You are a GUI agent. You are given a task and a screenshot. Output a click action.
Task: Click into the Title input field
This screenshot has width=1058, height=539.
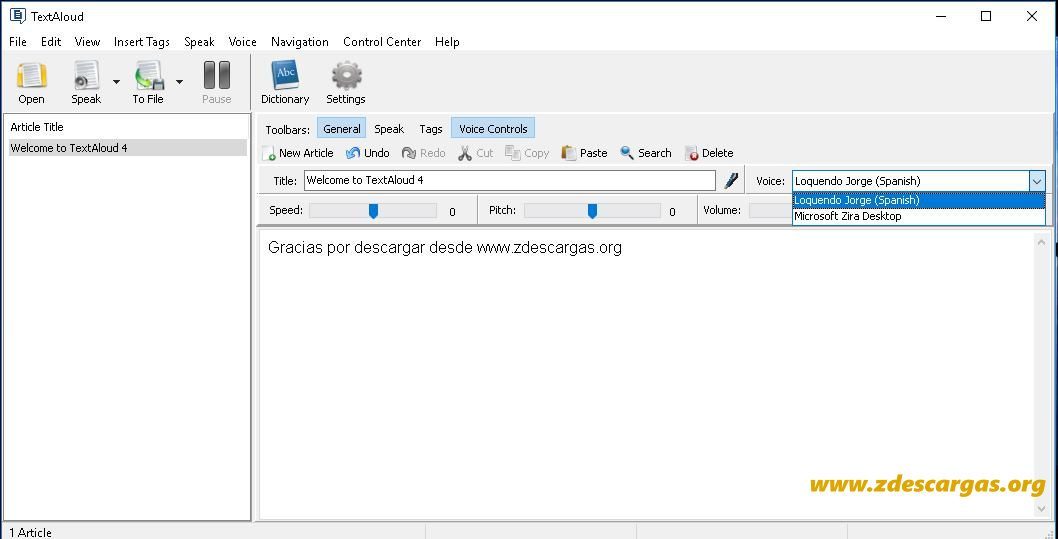509,181
